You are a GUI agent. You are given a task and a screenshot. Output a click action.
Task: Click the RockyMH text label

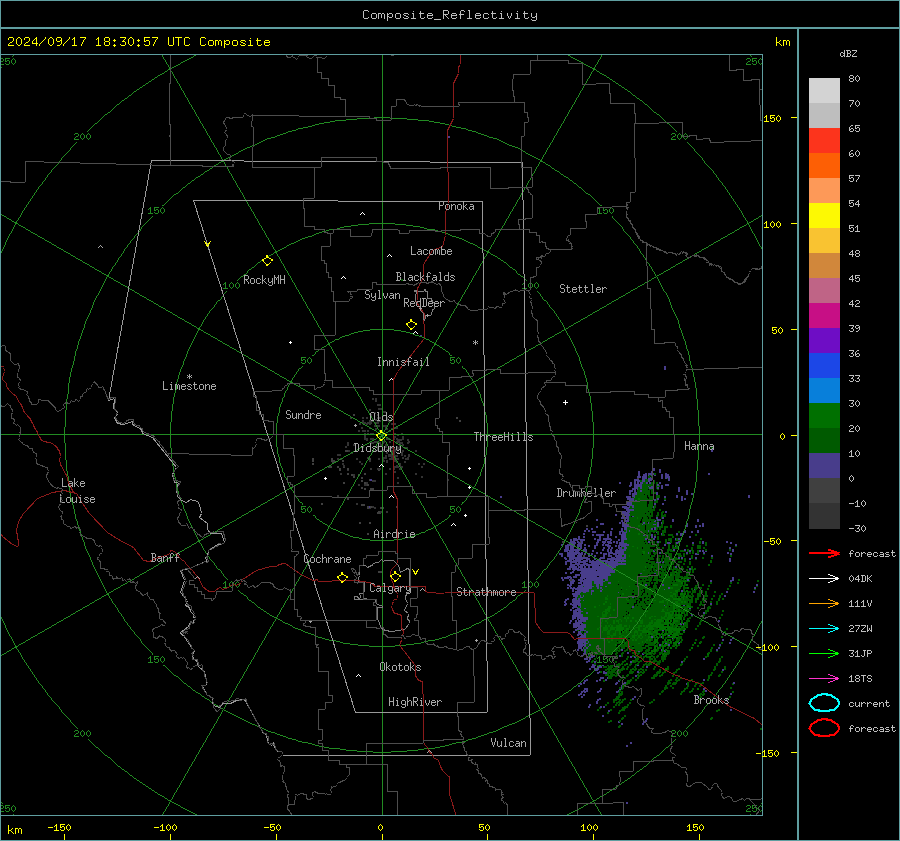264,280
